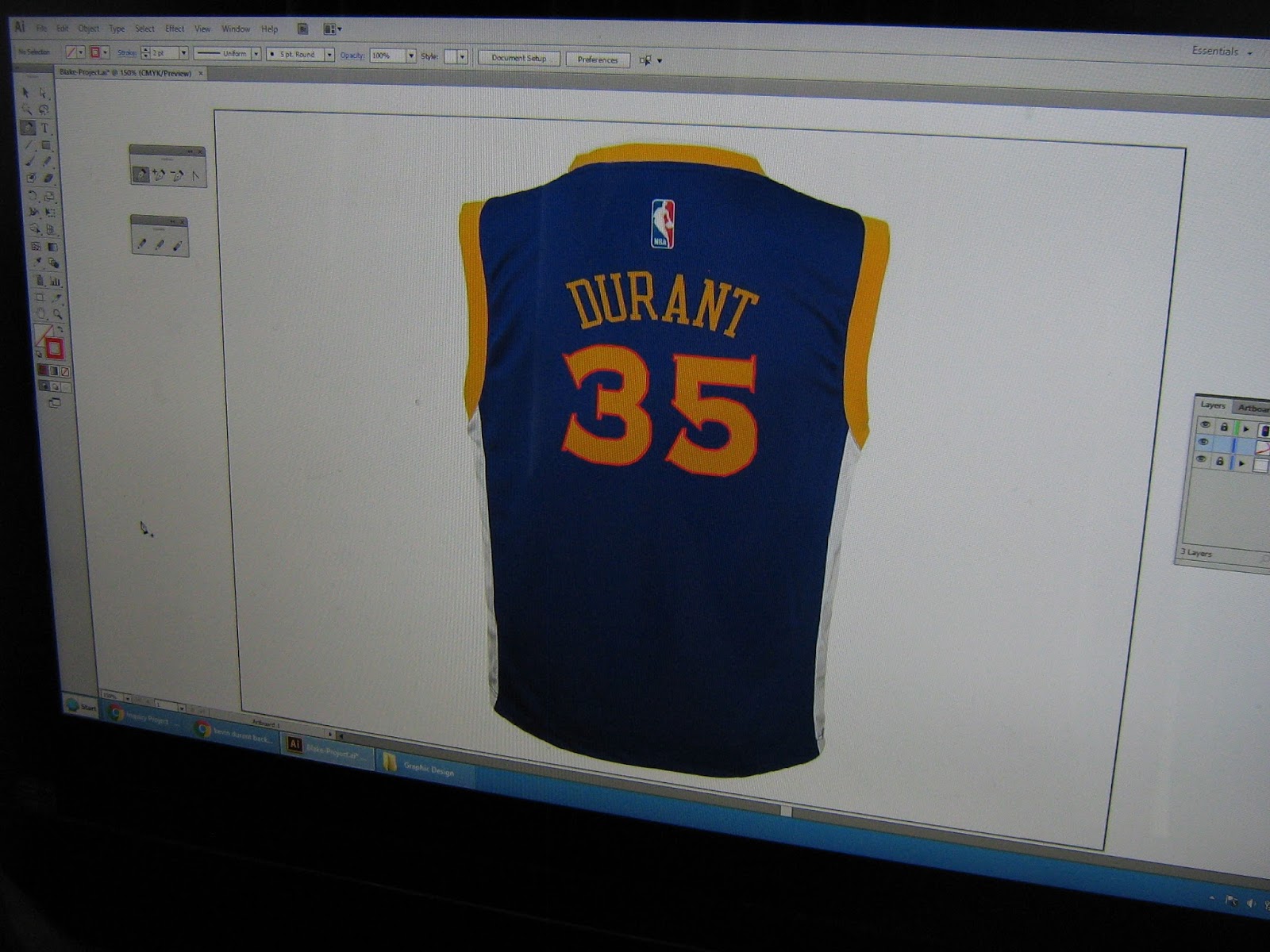Screen dimensions: 1270x952
Task: Pick the Path Eraser tool in floating pencil panel
Action: pyautogui.click(x=177, y=246)
